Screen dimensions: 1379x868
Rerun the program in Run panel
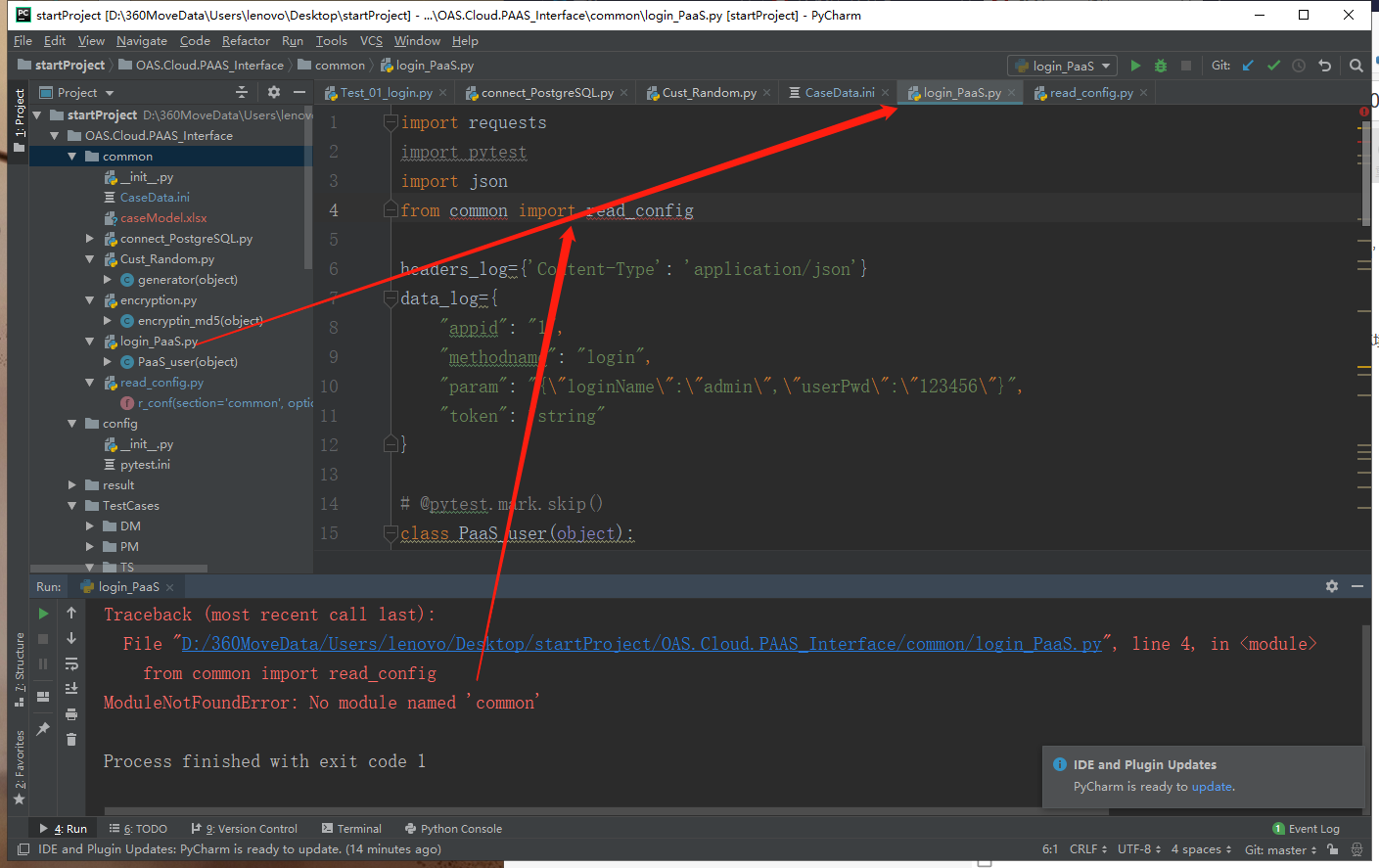tap(43, 614)
